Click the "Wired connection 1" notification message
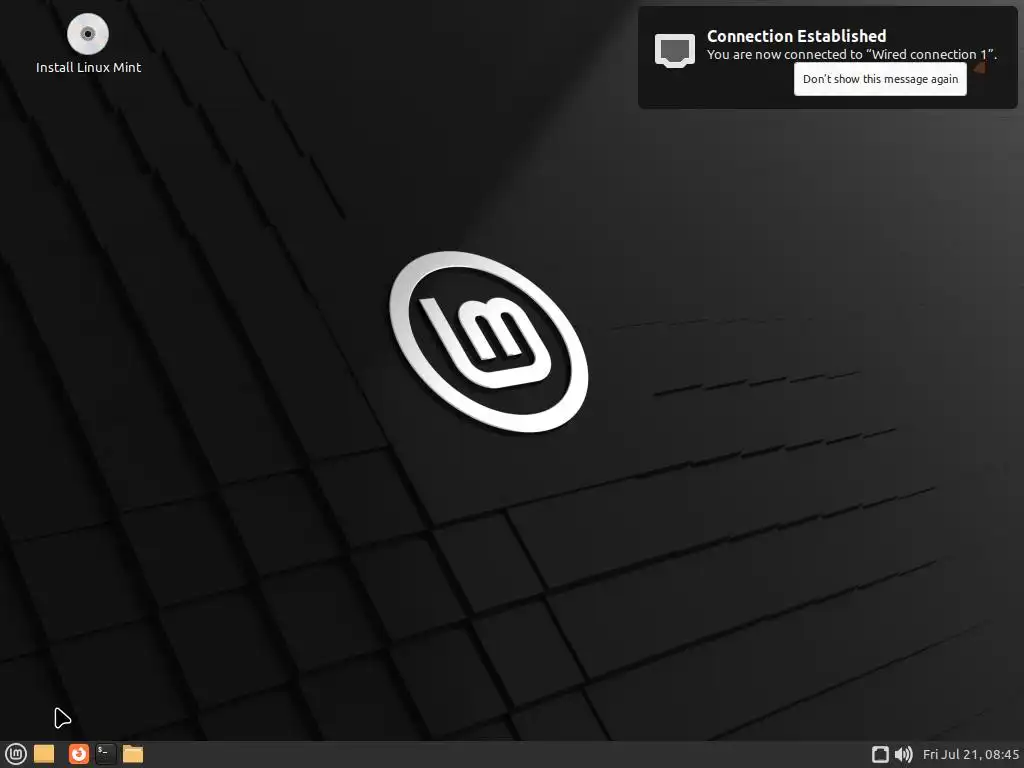This screenshot has width=1024, height=768. click(x=852, y=55)
